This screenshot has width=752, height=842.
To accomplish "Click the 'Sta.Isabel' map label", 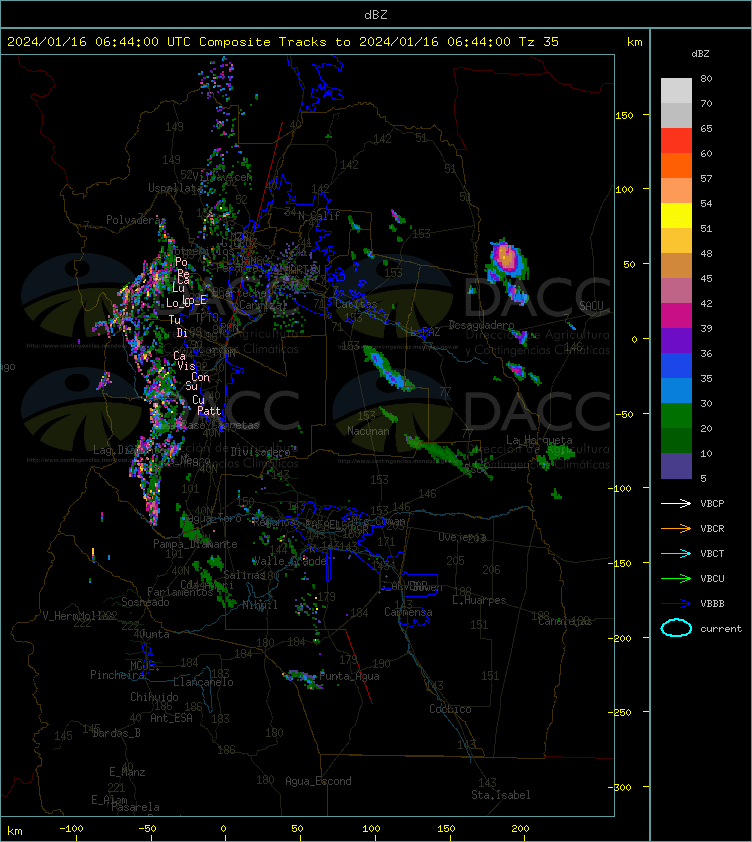I will click(x=501, y=795).
